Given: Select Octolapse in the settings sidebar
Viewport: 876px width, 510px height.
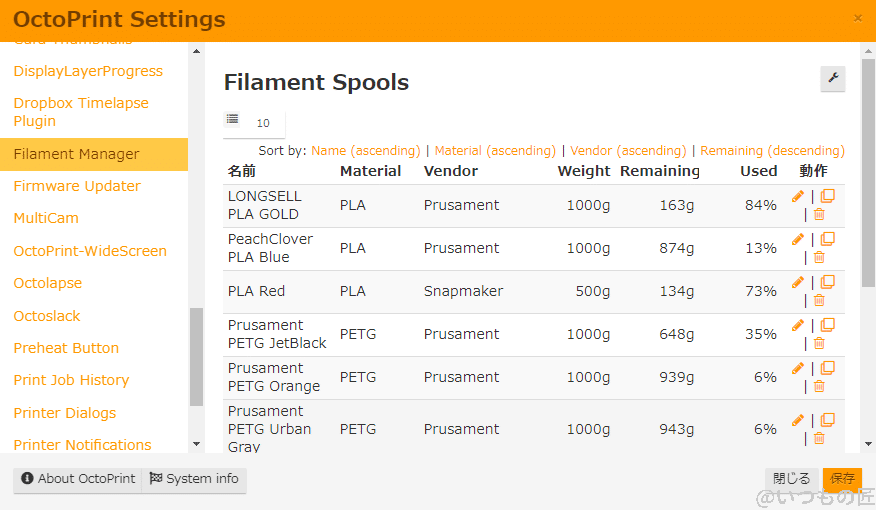Looking at the screenshot, I should point(48,283).
